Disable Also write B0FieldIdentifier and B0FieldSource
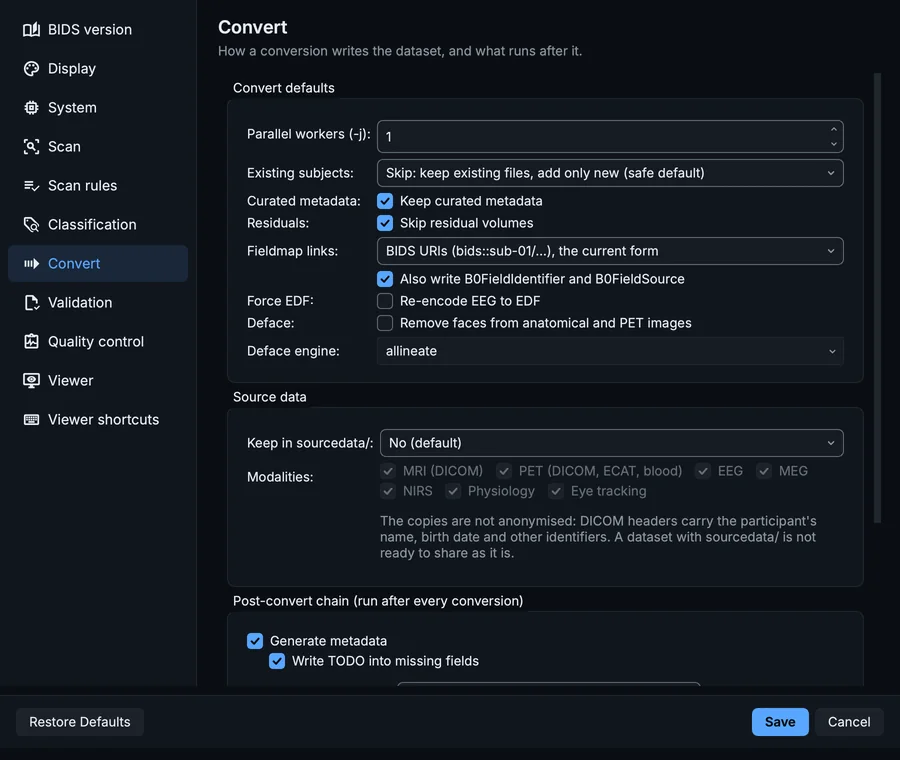The height and width of the screenshot is (760, 900). tap(385, 279)
